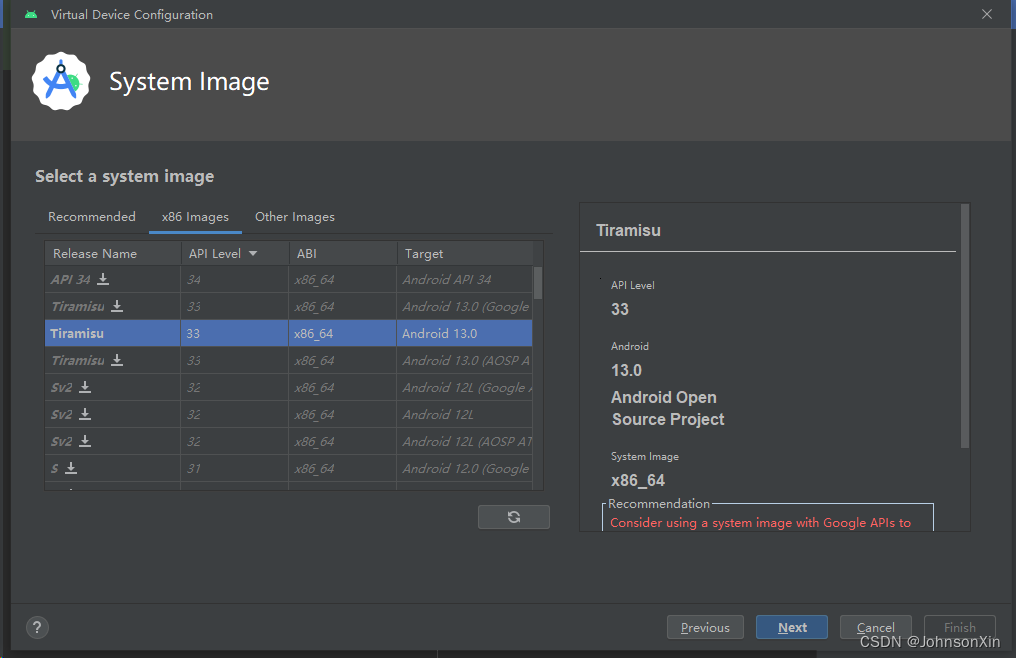Open the Other Images tab

pyautogui.click(x=295, y=217)
